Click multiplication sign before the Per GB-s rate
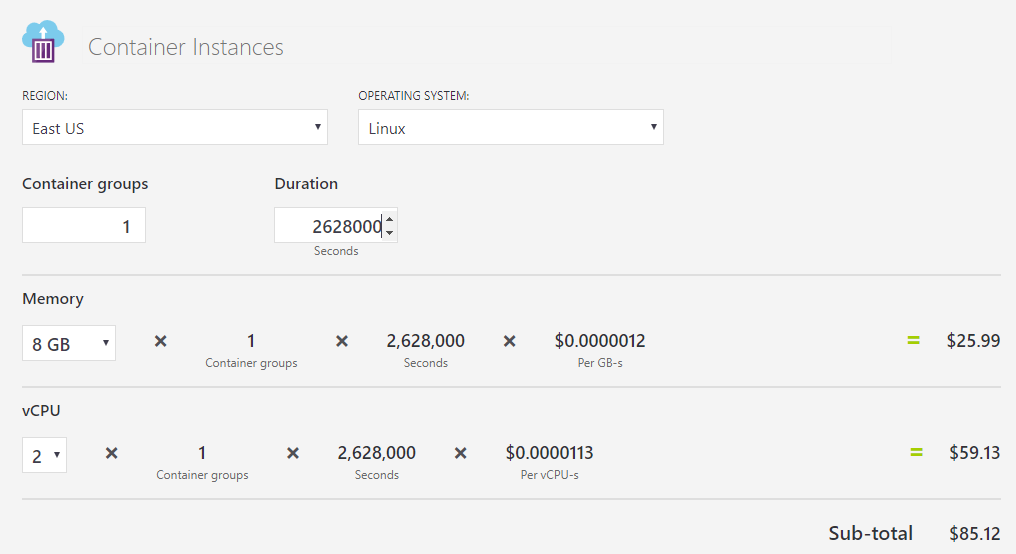1016x554 pixels. click(x=509, y=341)
